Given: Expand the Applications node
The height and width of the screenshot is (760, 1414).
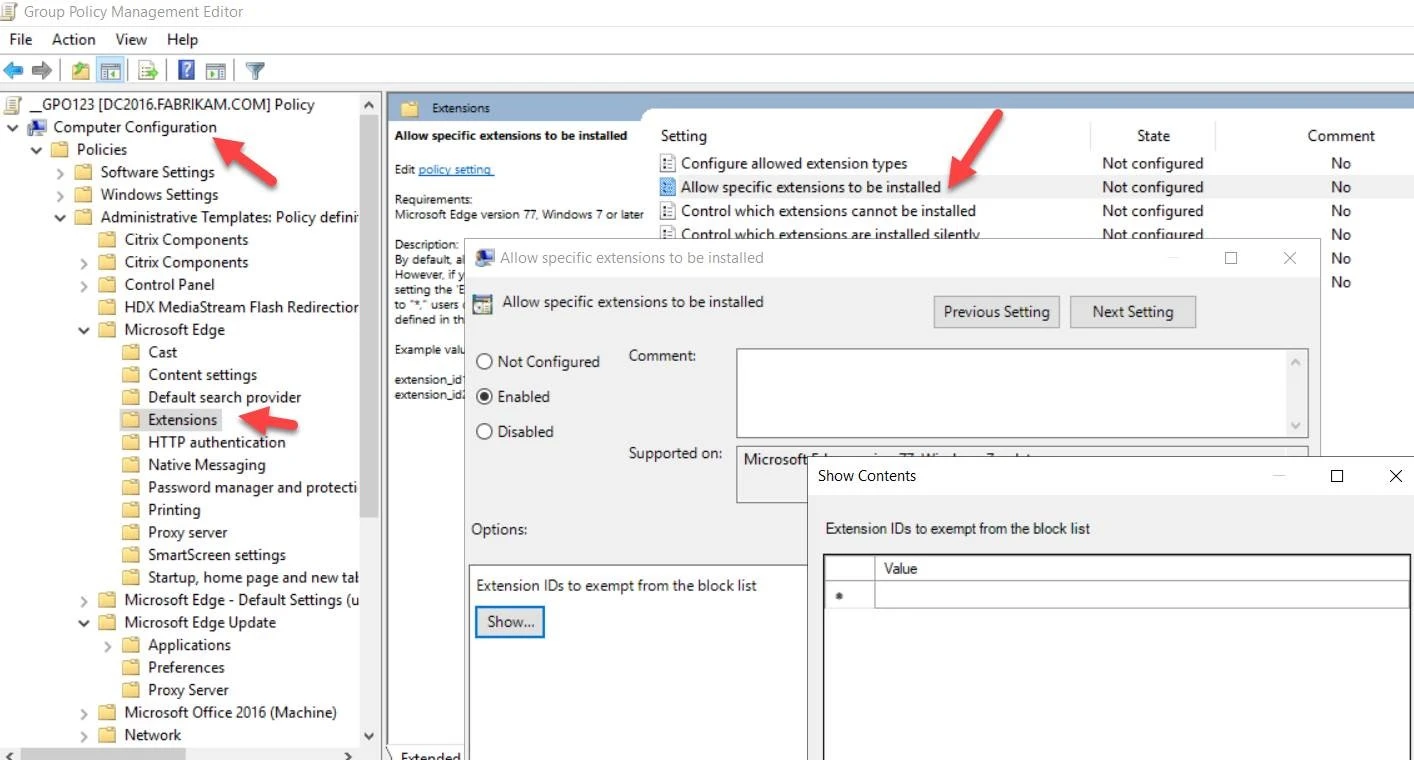Looking at the screenshot, I should (108, 645).
